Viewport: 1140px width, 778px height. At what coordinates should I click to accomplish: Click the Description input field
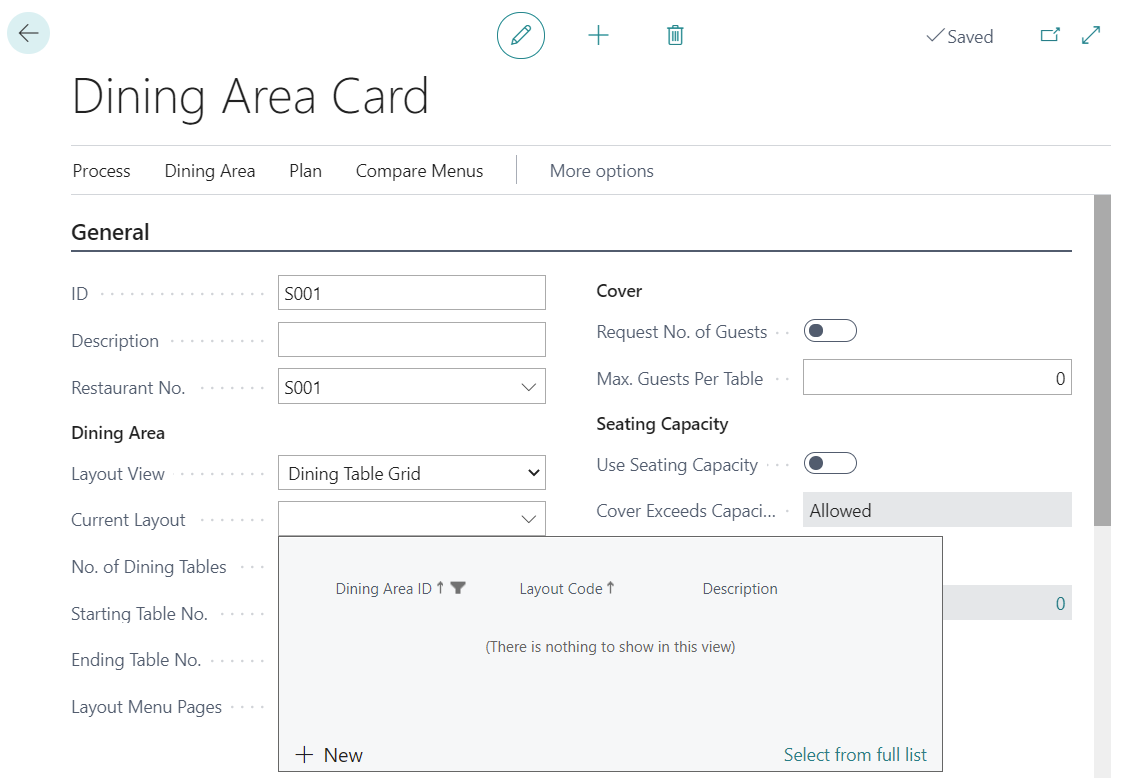coord(411,340)
